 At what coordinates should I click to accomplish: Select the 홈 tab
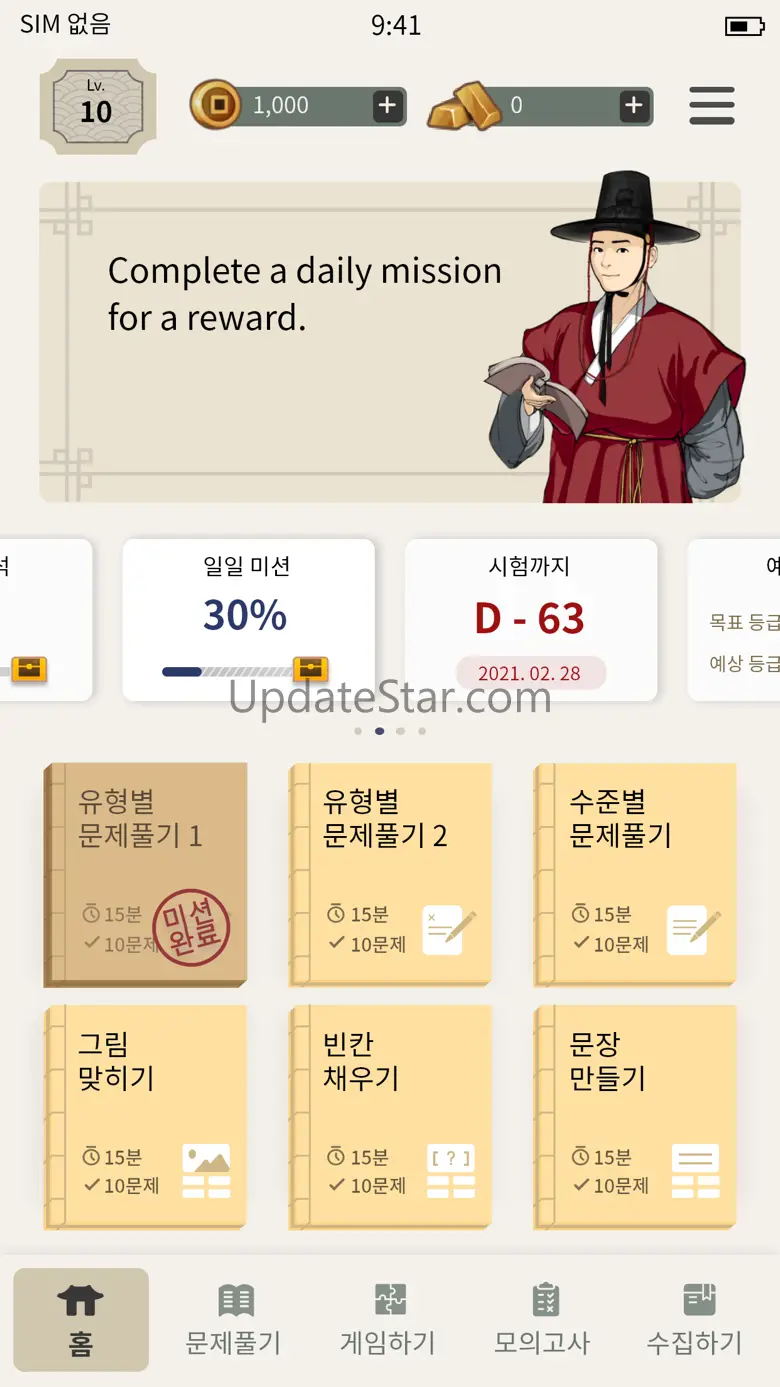click(81, 1320)
